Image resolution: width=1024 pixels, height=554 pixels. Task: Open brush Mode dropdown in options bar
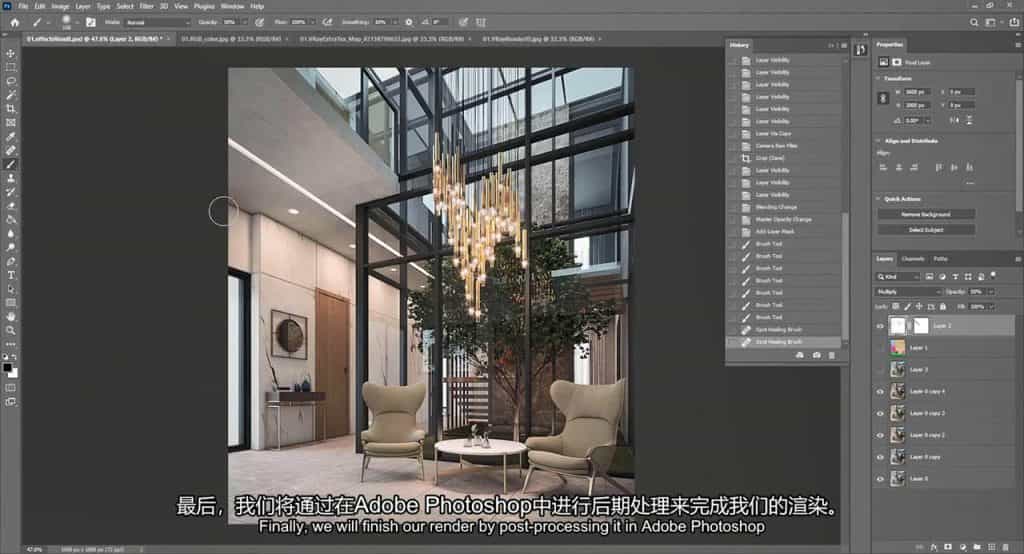157,22
